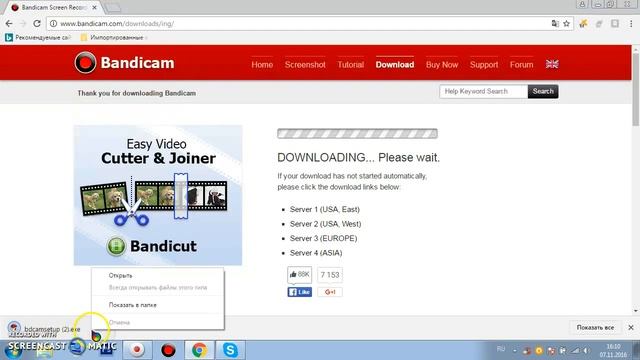
Task: Click the Server 3 (EUROPE) link
Action: point(323,238)
